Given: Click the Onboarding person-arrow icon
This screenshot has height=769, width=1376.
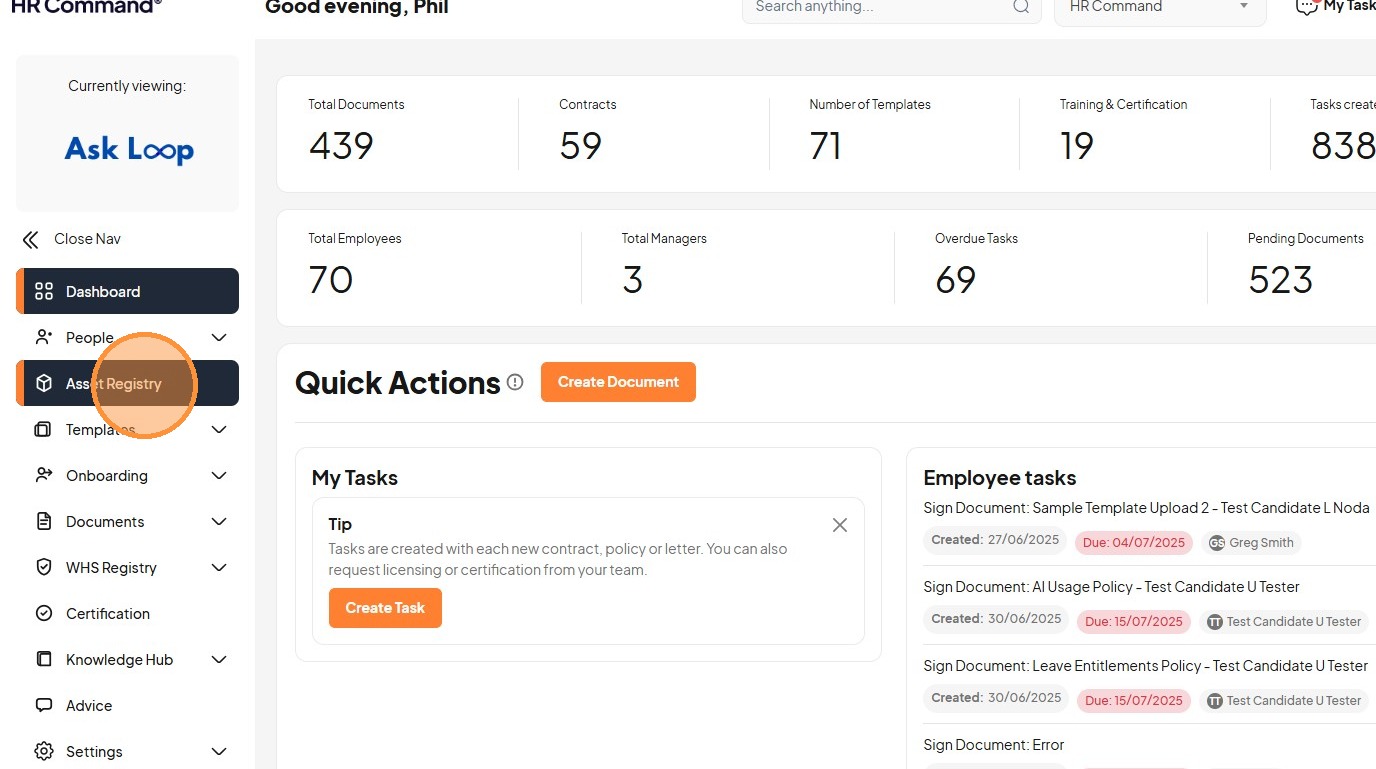Looking at the screenshot, I should (x=44, y=475).
